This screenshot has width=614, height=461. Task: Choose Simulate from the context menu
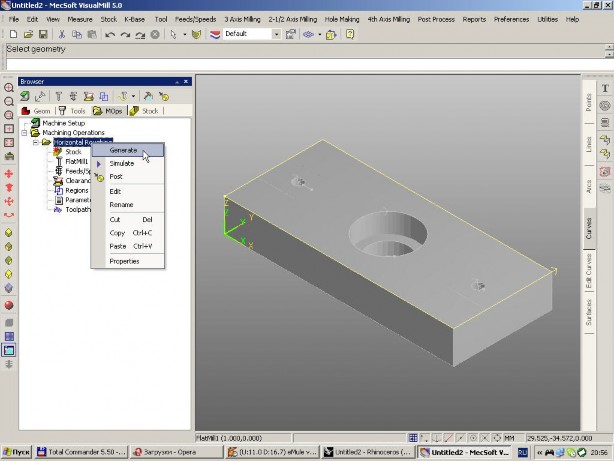128,164
